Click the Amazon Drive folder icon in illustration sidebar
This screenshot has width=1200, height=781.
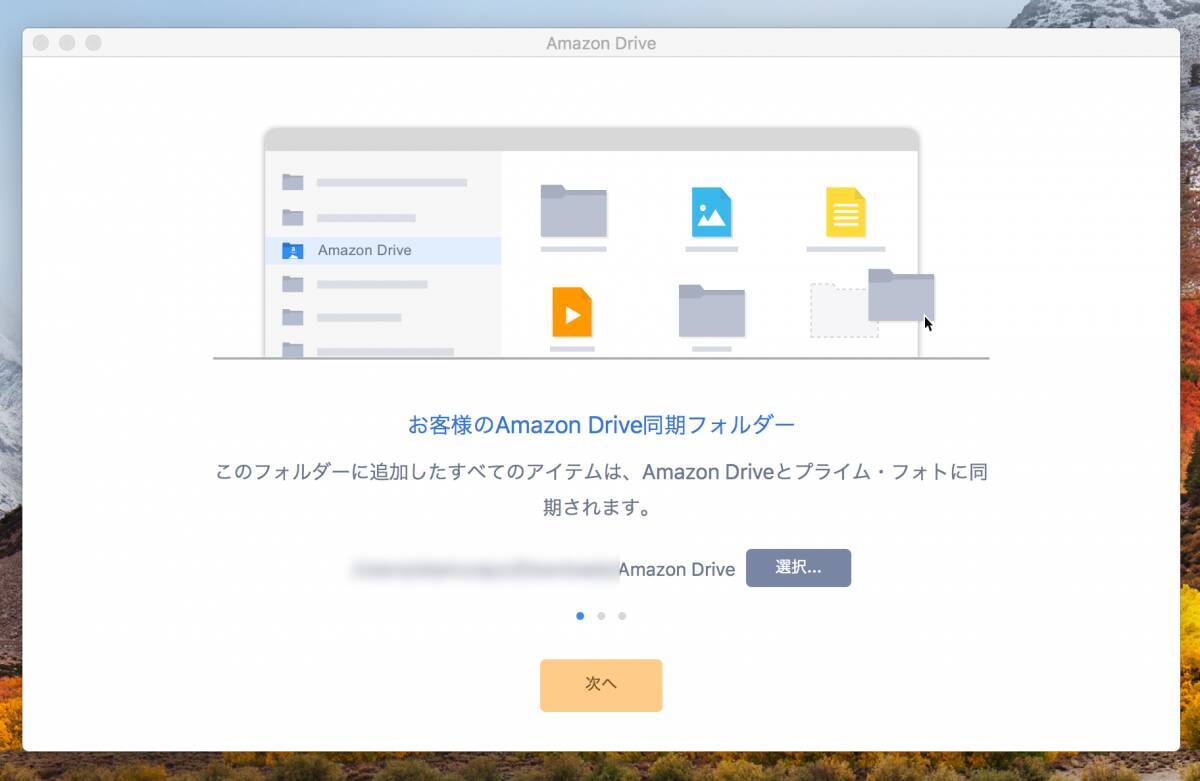292,250
